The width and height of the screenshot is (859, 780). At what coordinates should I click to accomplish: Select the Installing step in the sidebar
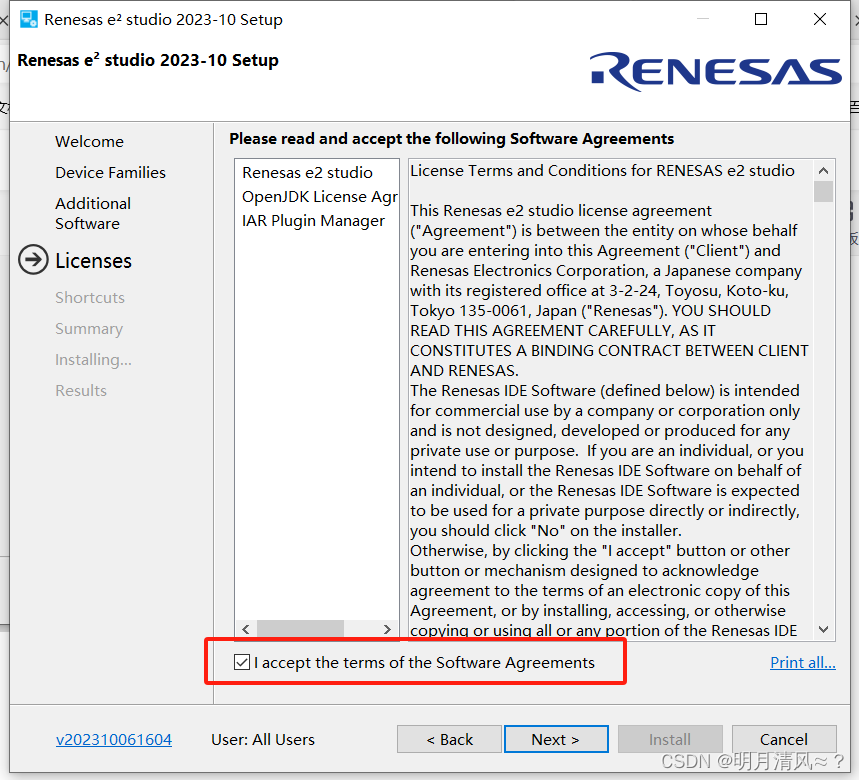coord(93,360)
